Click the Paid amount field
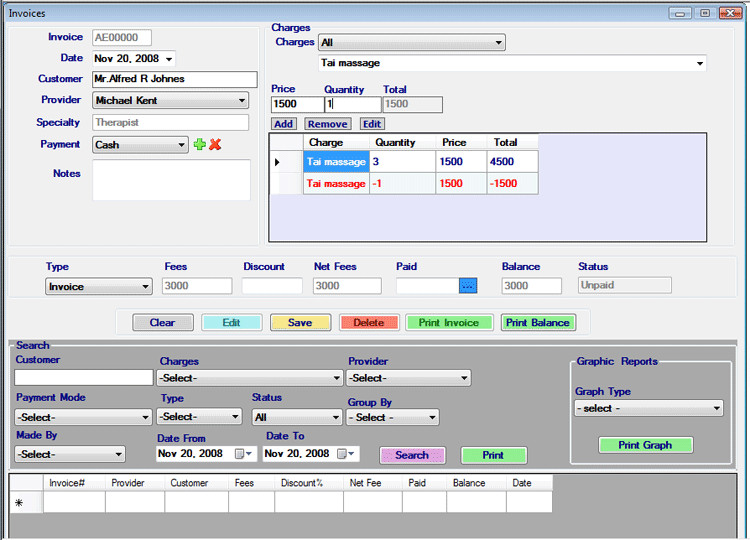This screenshot has width=750, height=540. point(428,286)
